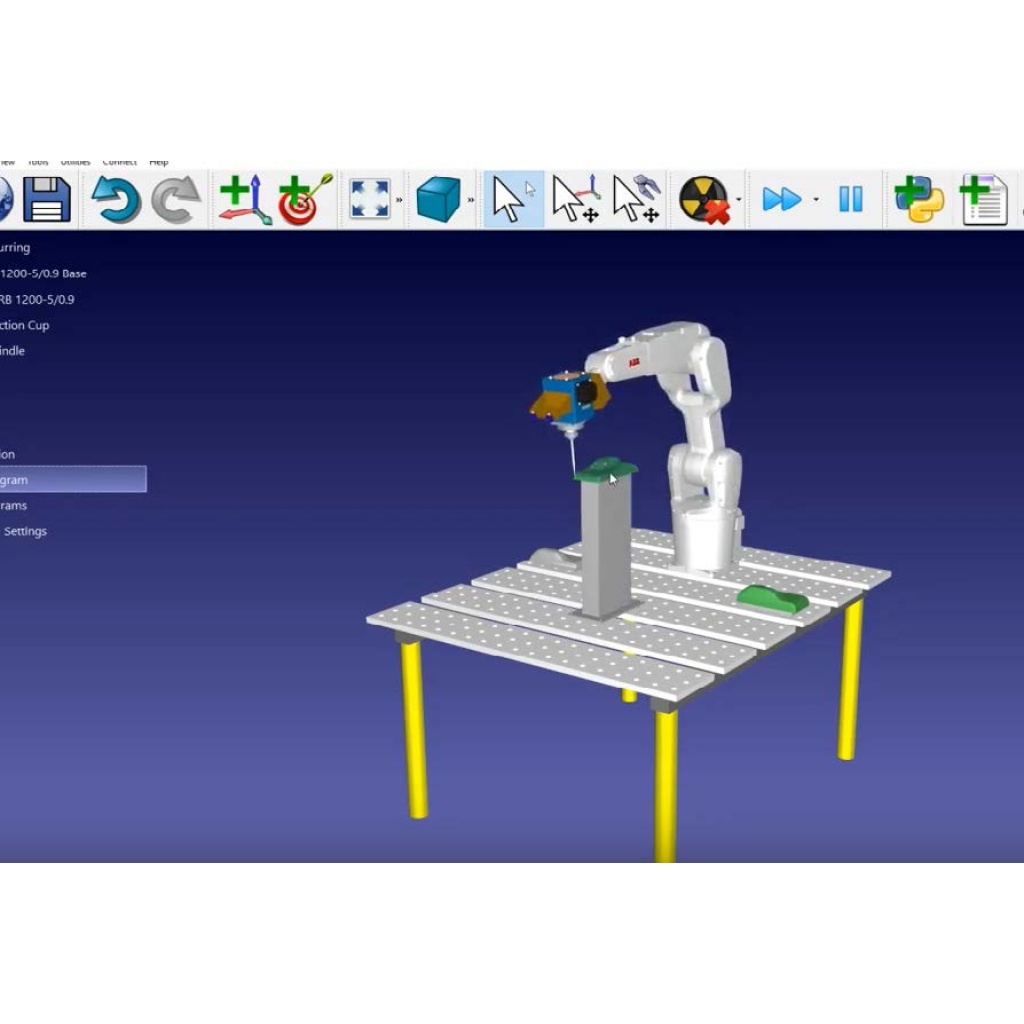Add a new Target

point(300,198)
